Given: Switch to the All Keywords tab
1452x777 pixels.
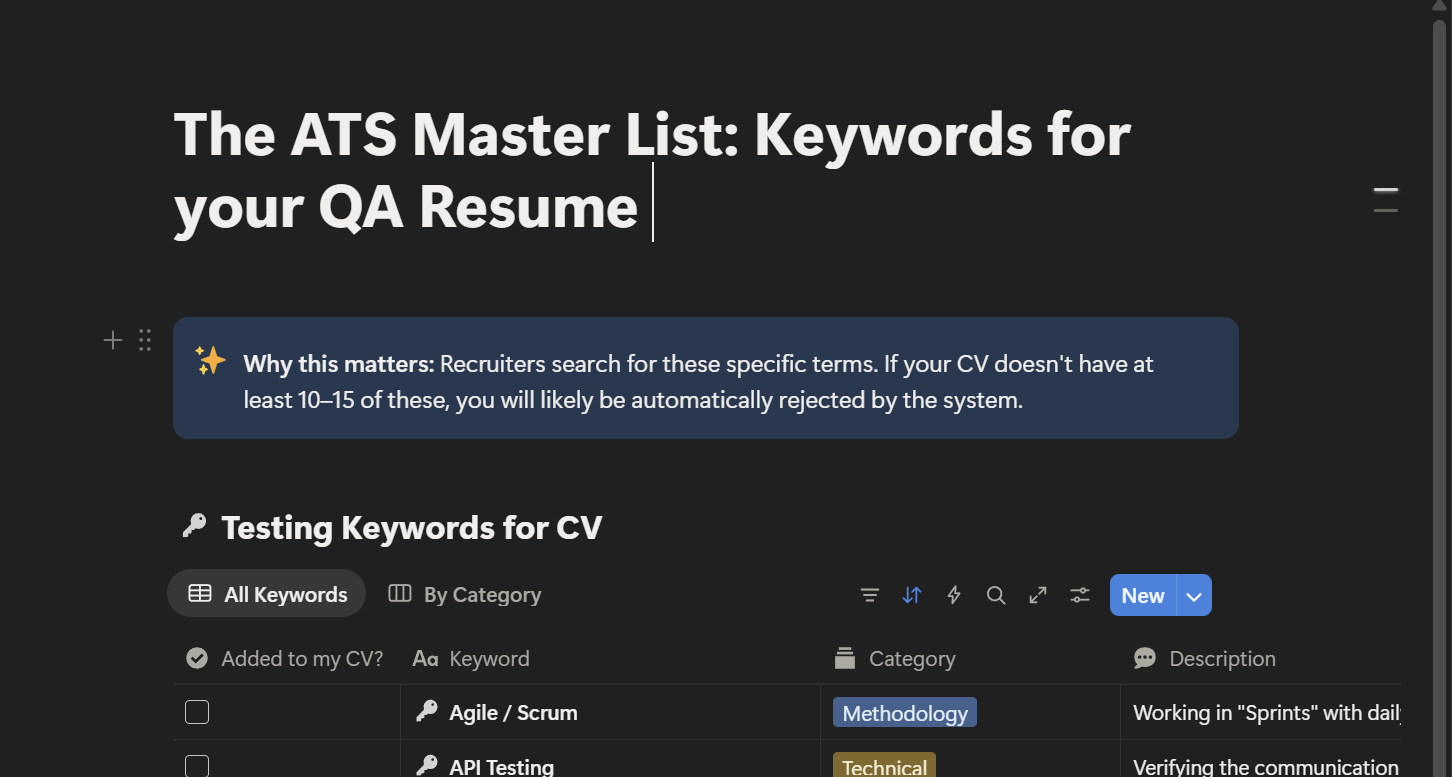Looking at the screenshot, I should (x=267, y=594).
